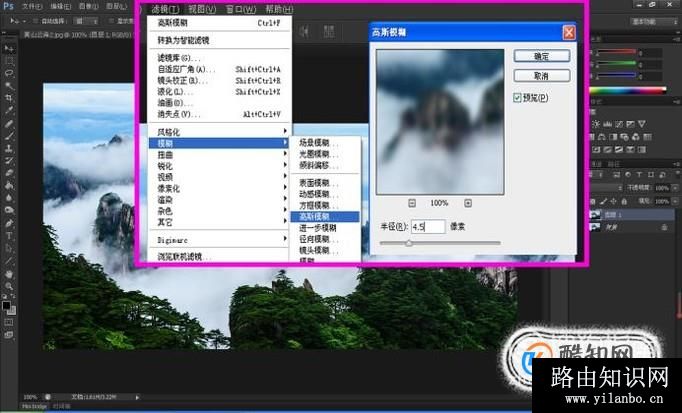Select the Path Selection tool

click(9, 249)
